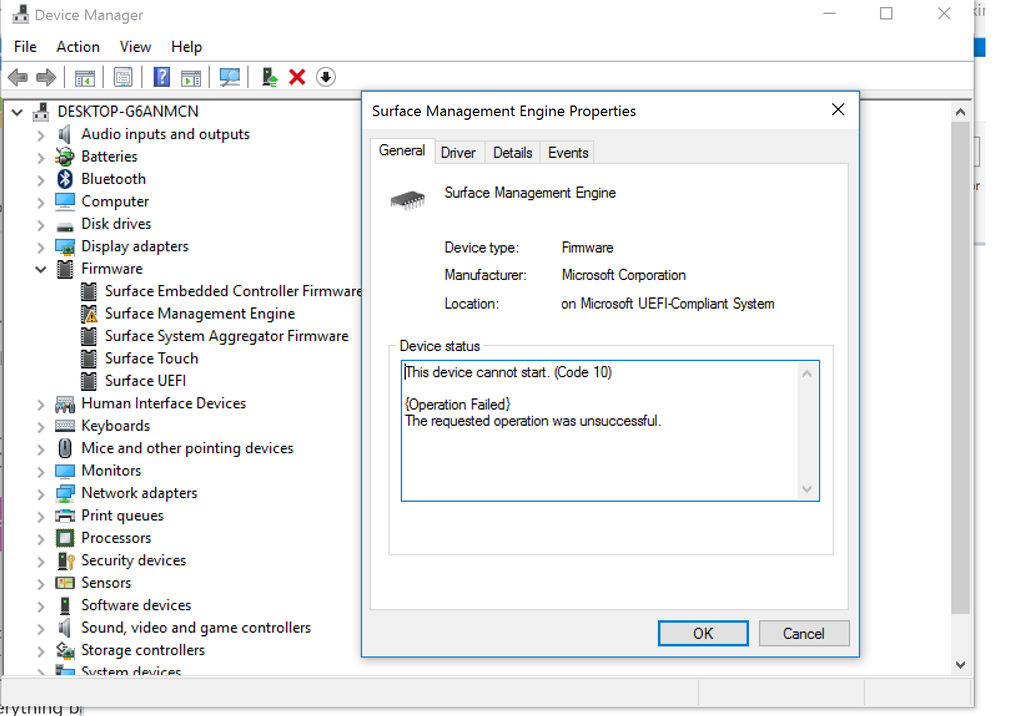Open the Action menu
1024x716 pixels.
[78, 47]
